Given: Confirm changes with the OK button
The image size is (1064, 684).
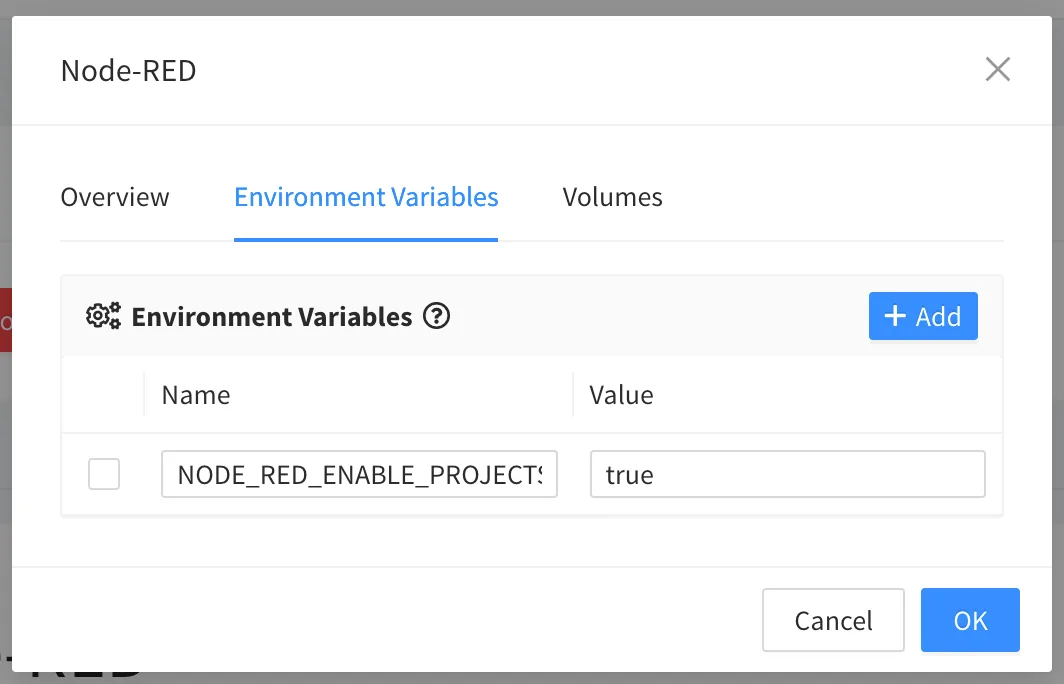Looking at the screenshot, I should tap(970, 620).
